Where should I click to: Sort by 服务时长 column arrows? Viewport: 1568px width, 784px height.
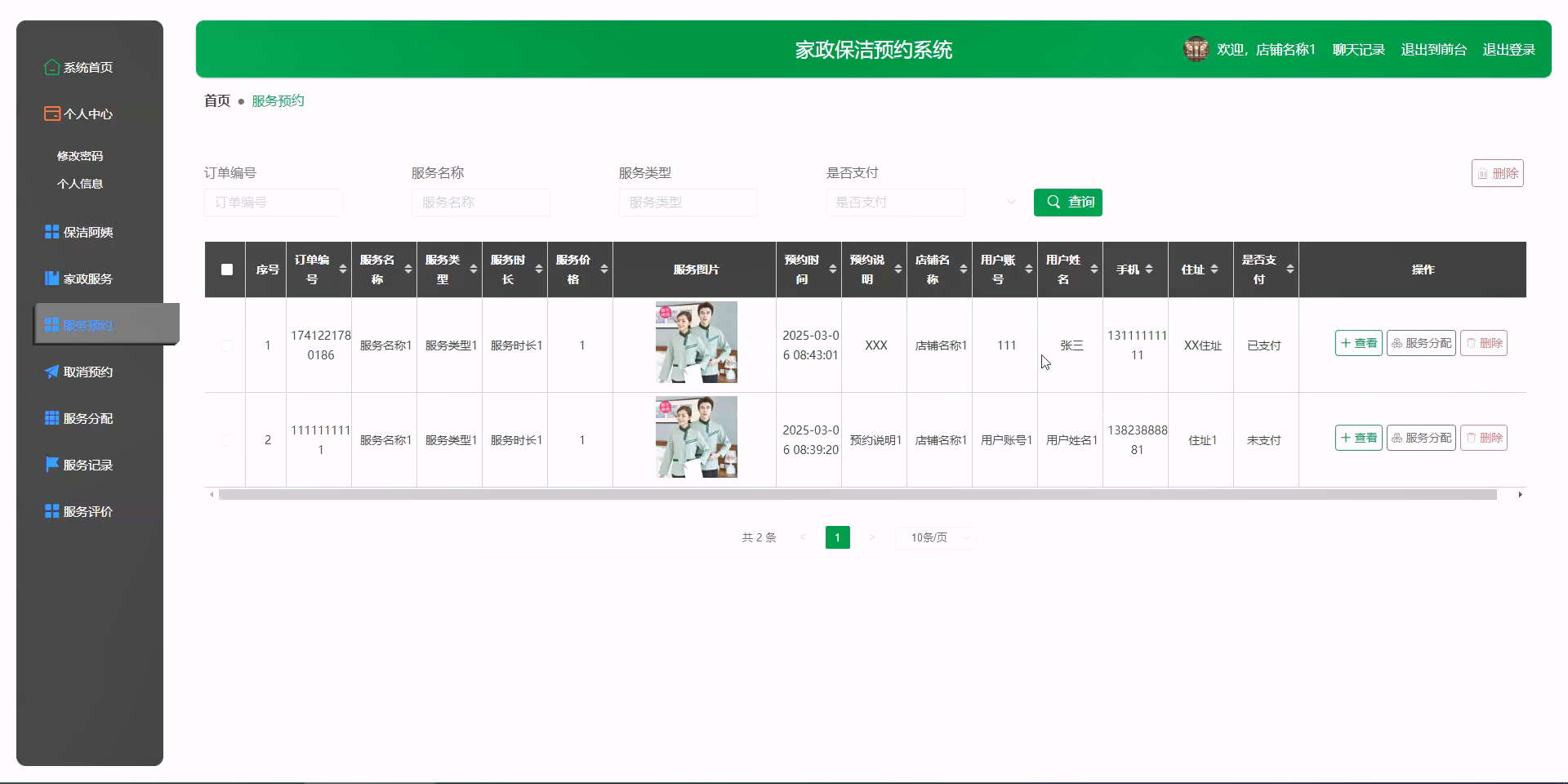(539, 269)
